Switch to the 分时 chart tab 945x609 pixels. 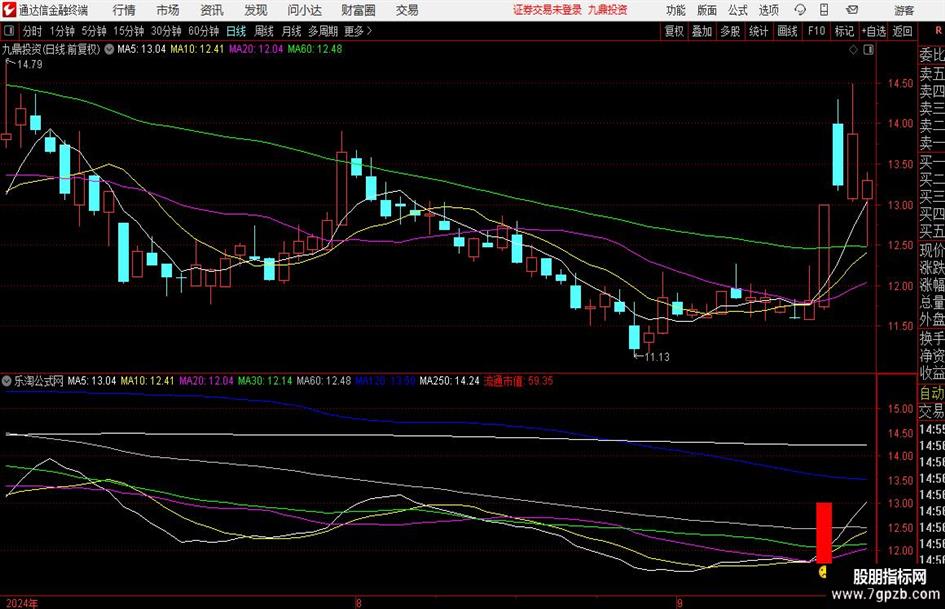click(x=33, y=31)
